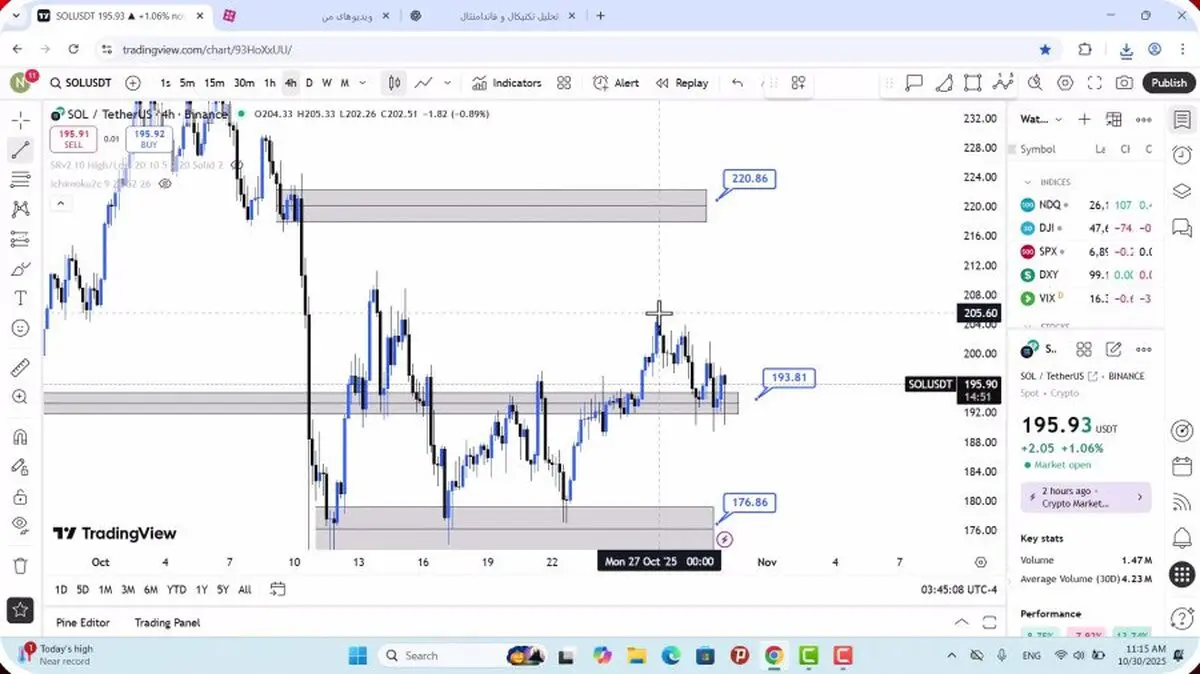The image size is (1200, 674).
Task: Hide all drawings with the eye tool
Action: coord(20,525)
